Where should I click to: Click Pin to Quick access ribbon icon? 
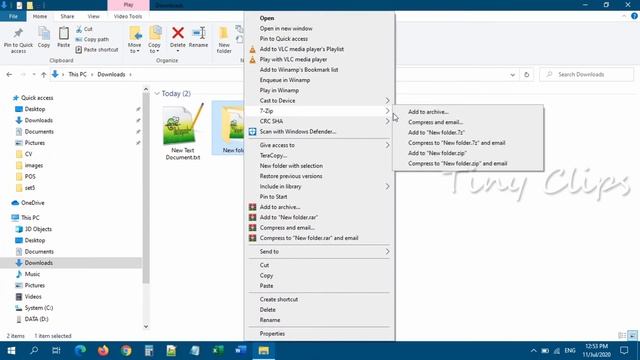(18, 40)
